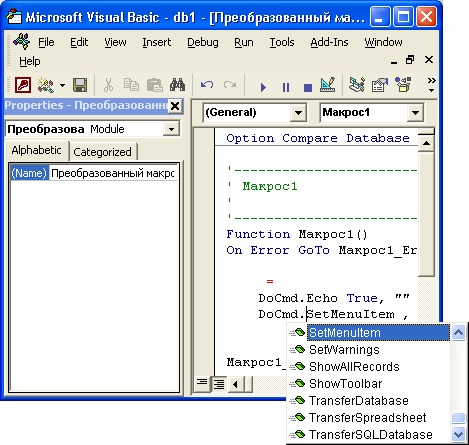
Task: Open the Run menu
Action: [244, 42]
